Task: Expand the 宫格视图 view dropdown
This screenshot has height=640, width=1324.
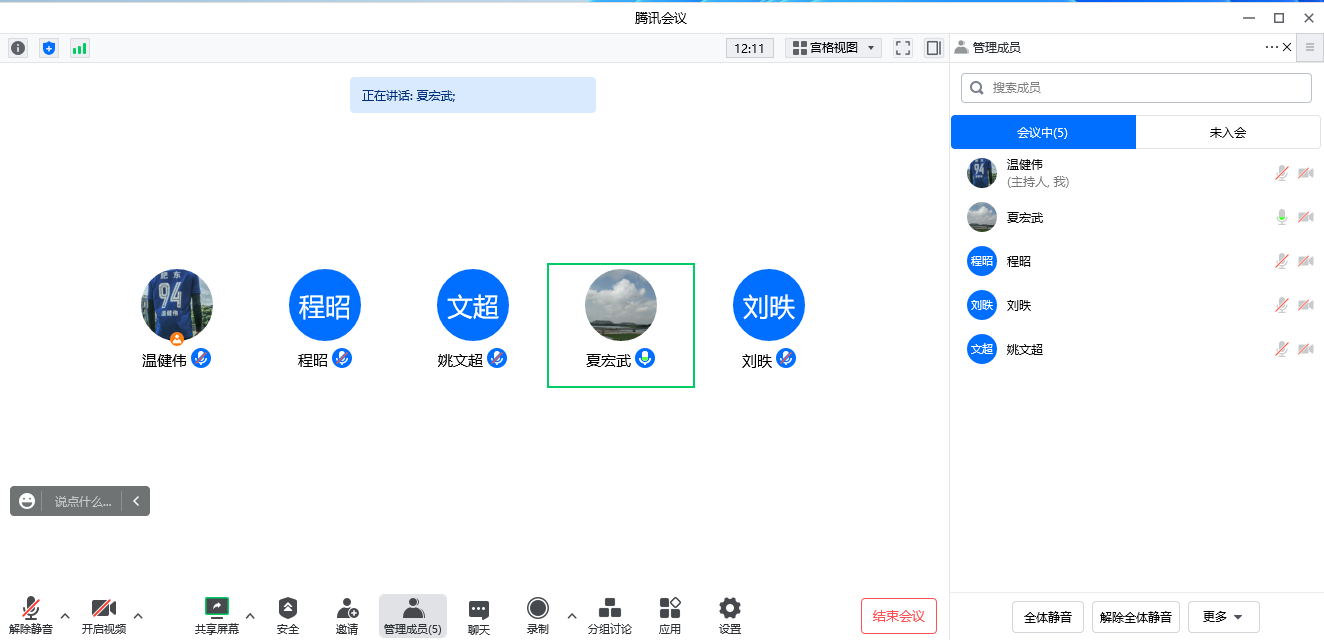Action: click(833, 48)
